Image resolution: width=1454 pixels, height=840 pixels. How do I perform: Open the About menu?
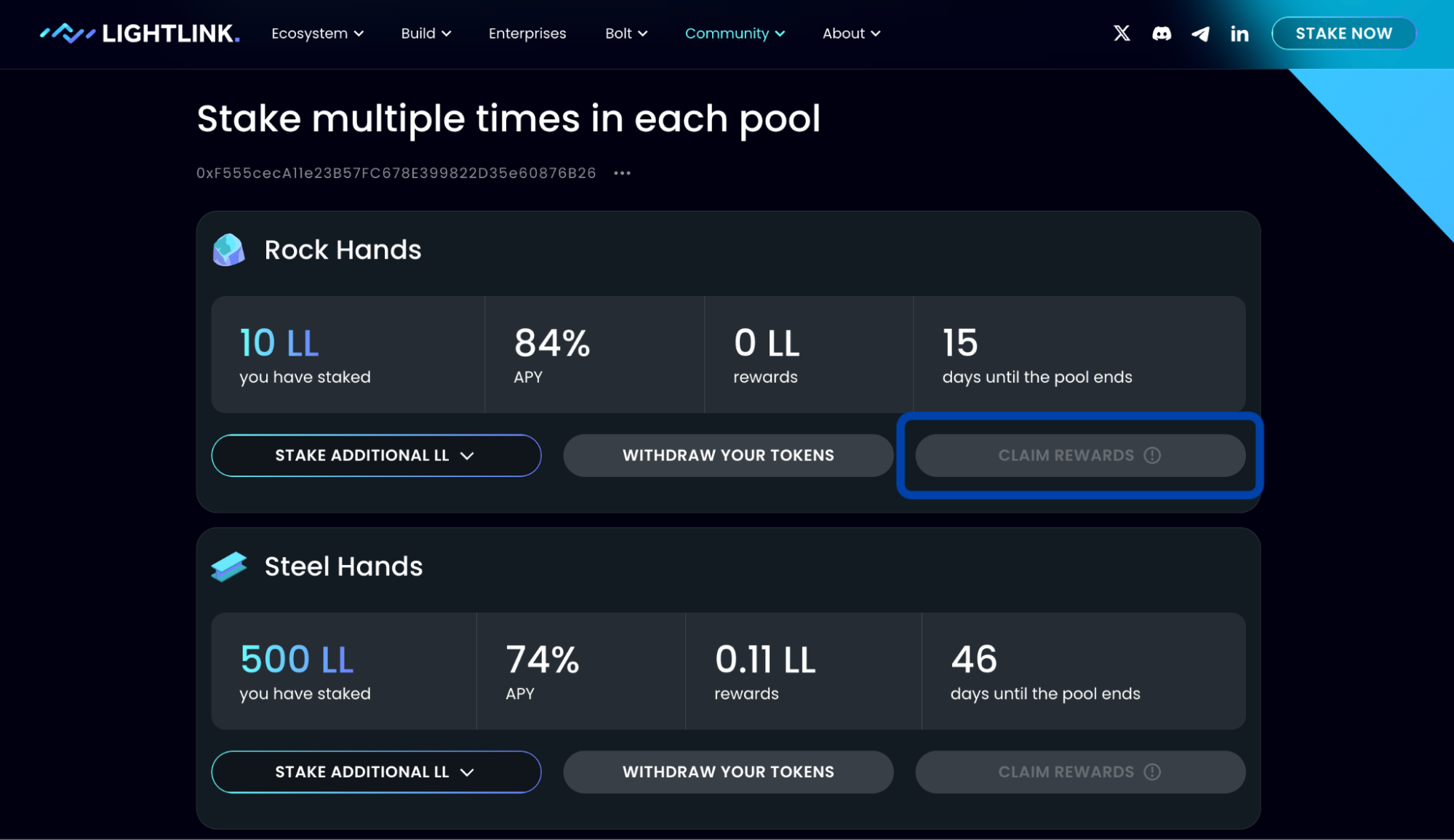point(851,33)
